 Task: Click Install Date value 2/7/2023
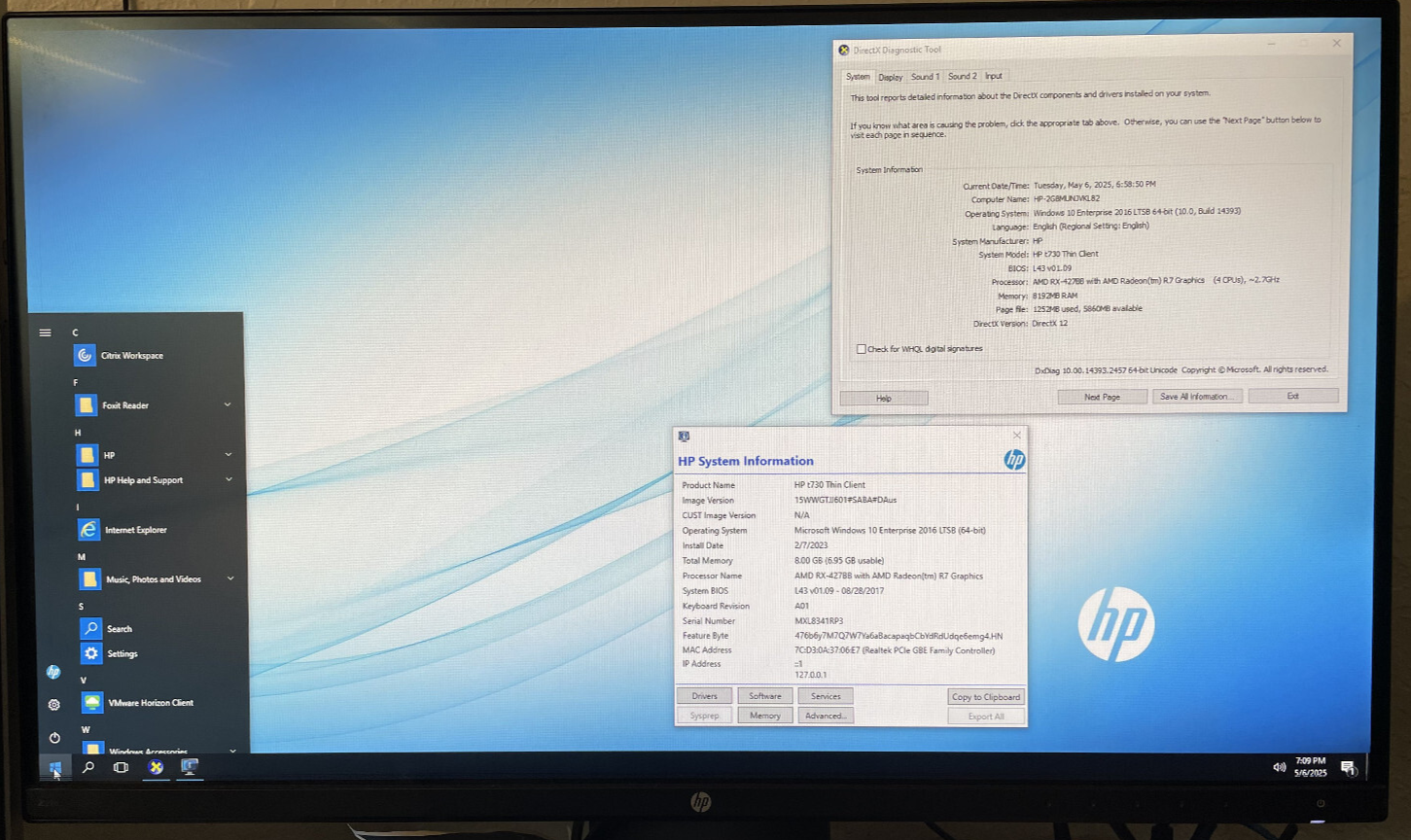click(811, 545)
